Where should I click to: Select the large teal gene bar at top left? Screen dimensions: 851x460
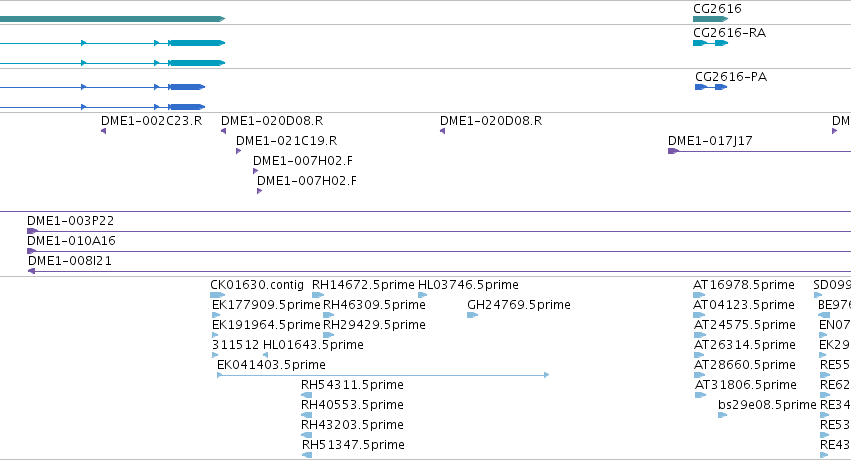coord(112,19)
